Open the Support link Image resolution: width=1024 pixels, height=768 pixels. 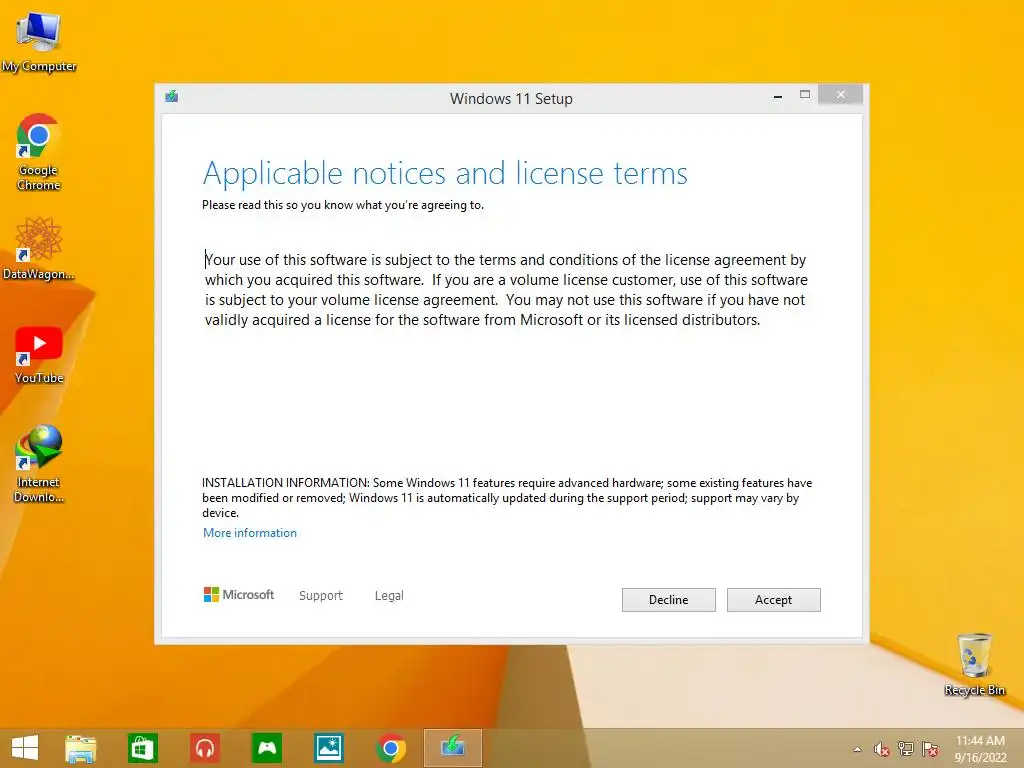coord(321,596)
